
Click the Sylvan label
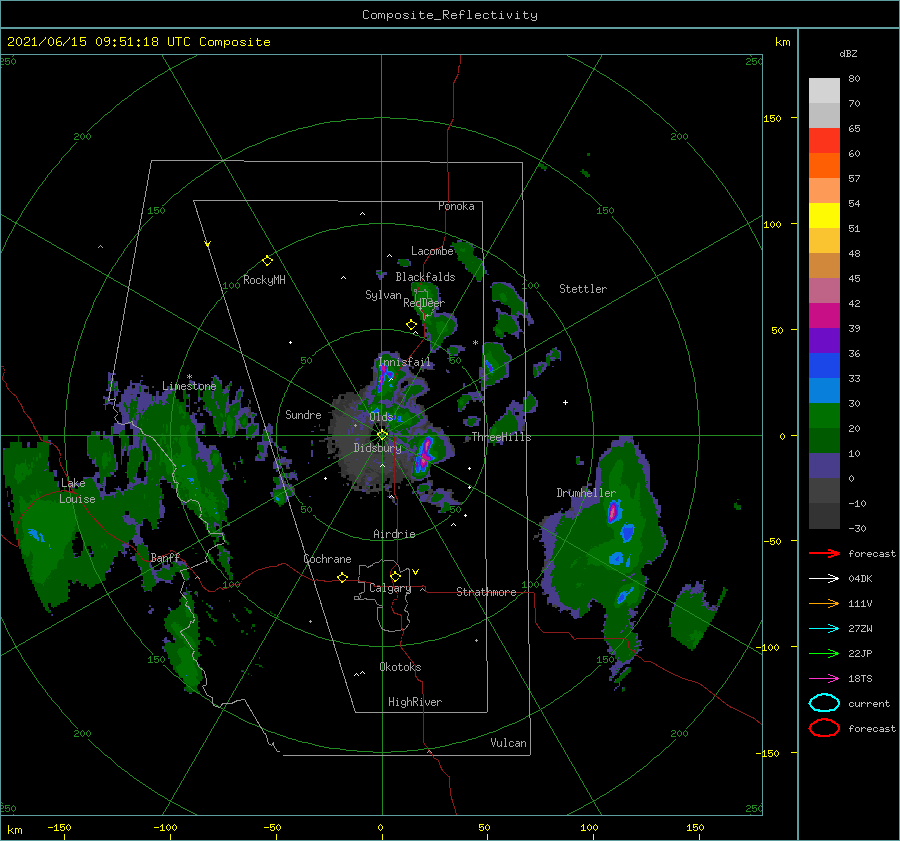pyautogui.click(x=383, y=295)
